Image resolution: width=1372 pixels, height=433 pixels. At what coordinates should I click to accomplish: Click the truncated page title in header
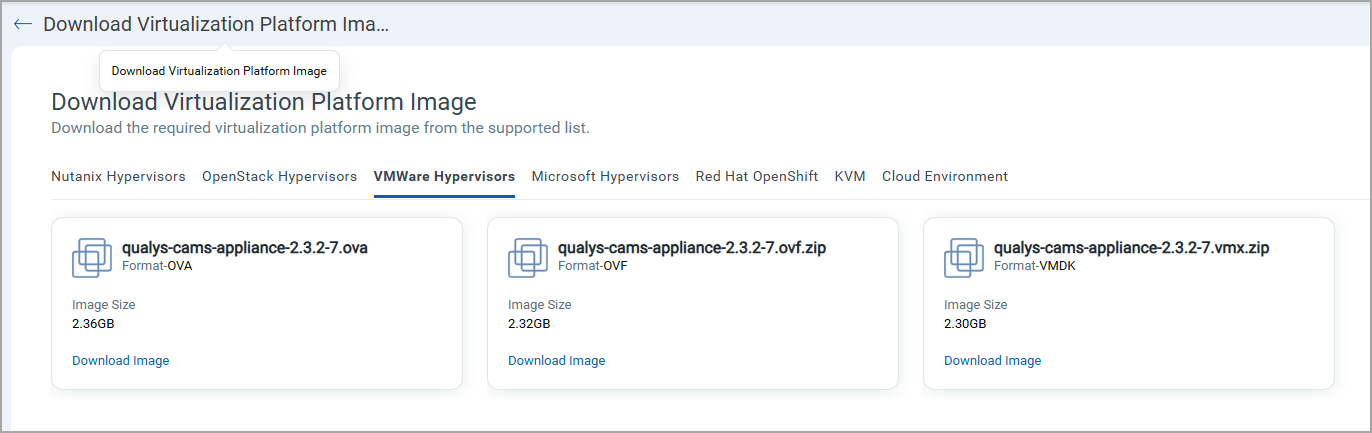click(215, 24)
